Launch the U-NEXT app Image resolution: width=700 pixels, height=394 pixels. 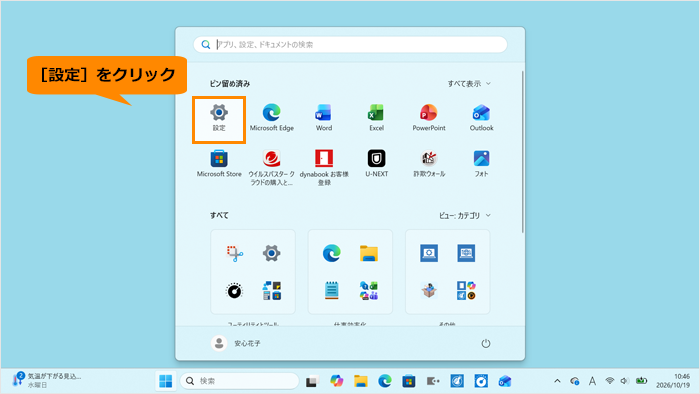[x=376, y=164]
